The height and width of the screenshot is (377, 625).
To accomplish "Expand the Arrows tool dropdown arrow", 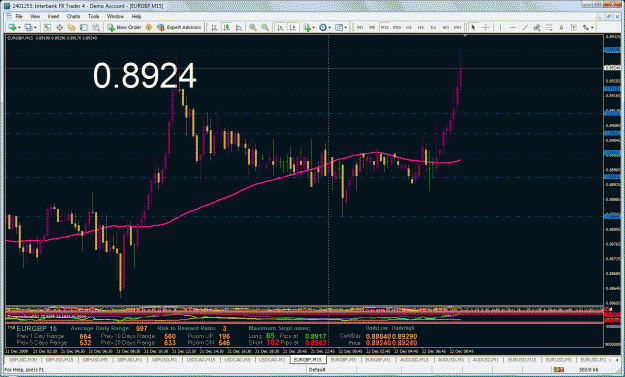I will pos(592,27).
